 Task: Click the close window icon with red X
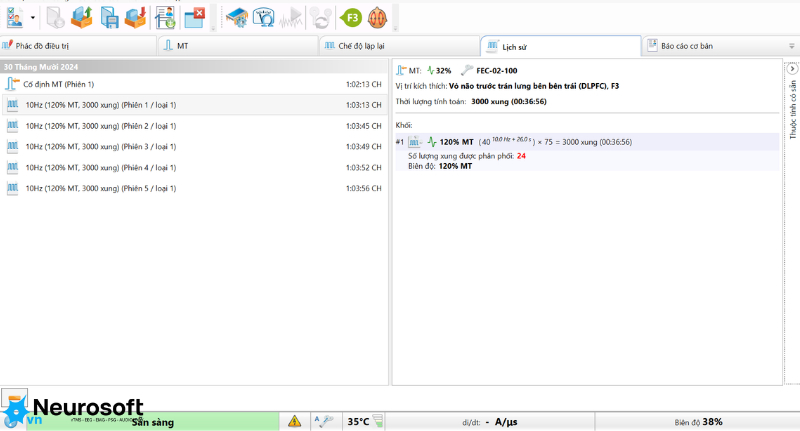pyautogui.click(x=194, y=18)
